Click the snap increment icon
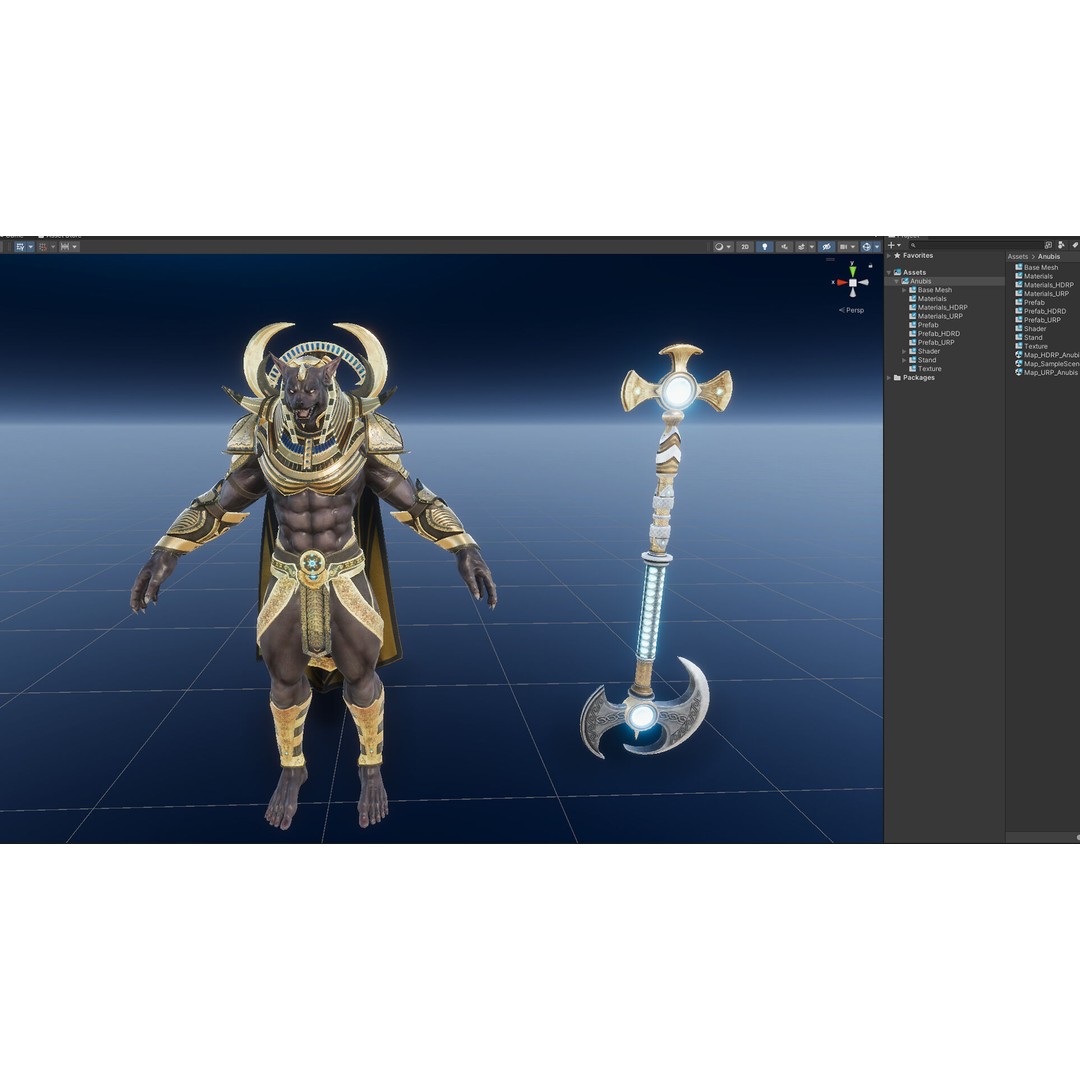This screenshot has width=1080, height=1080. 65,247
